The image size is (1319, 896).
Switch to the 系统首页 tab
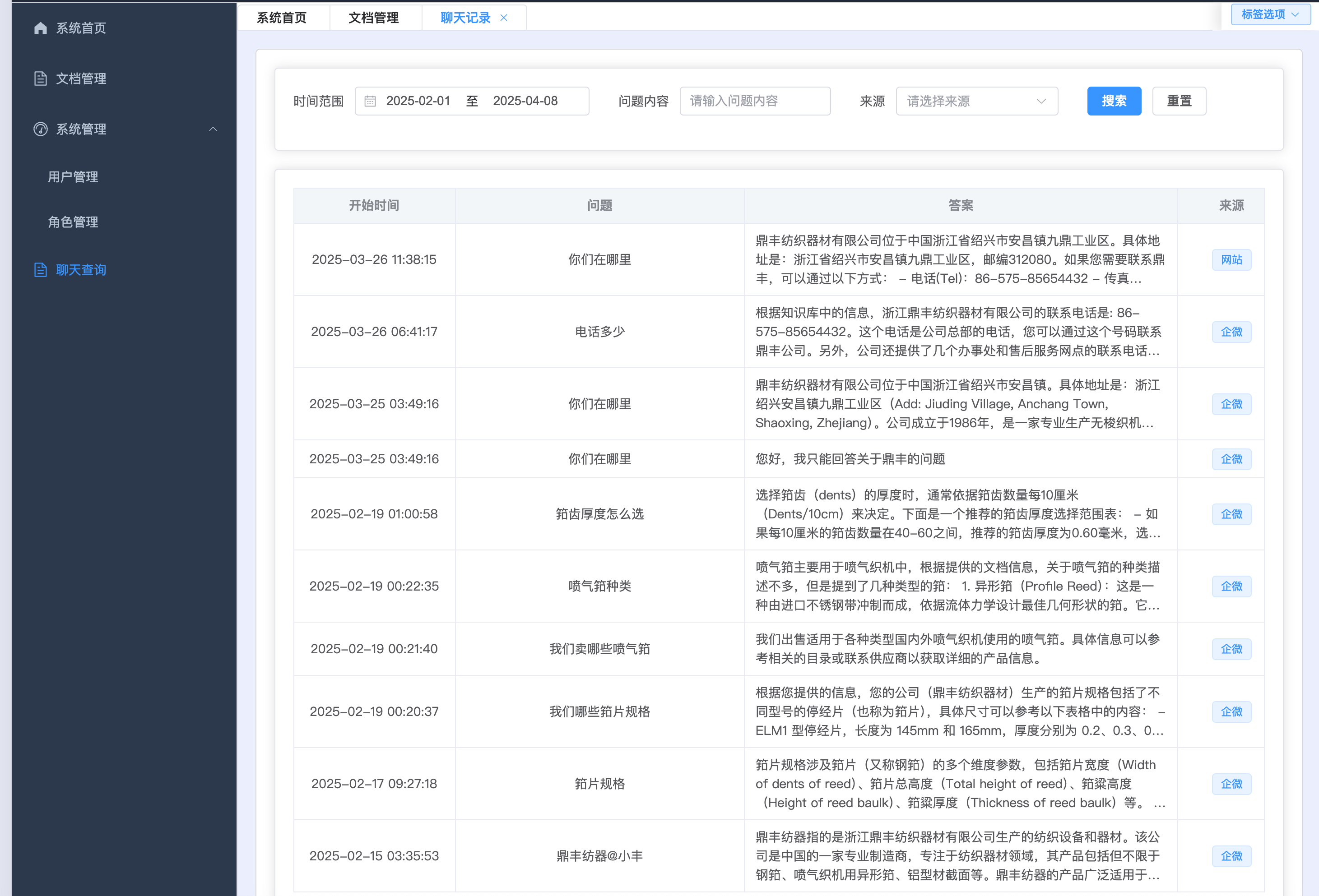(282, 18)
